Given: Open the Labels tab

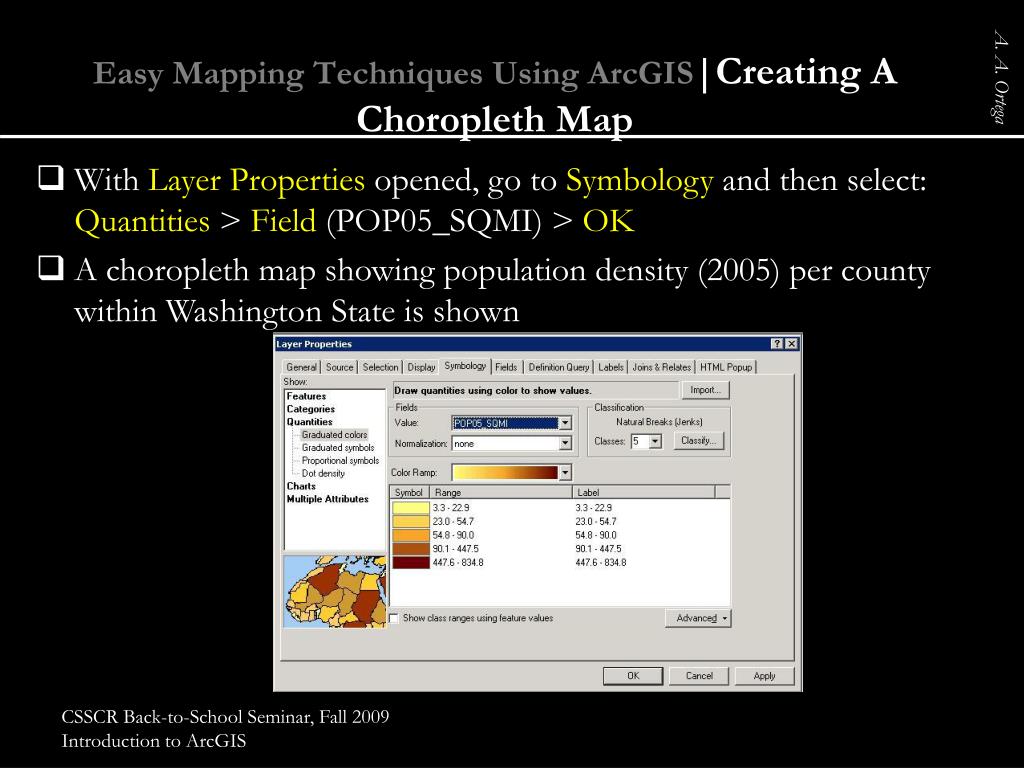Looking at the screenshot, I should point(611,367).
